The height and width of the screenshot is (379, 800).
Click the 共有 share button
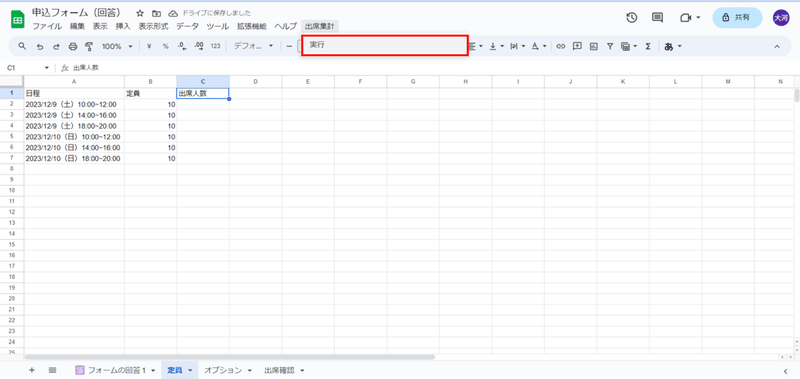click(x=737, y=18)
